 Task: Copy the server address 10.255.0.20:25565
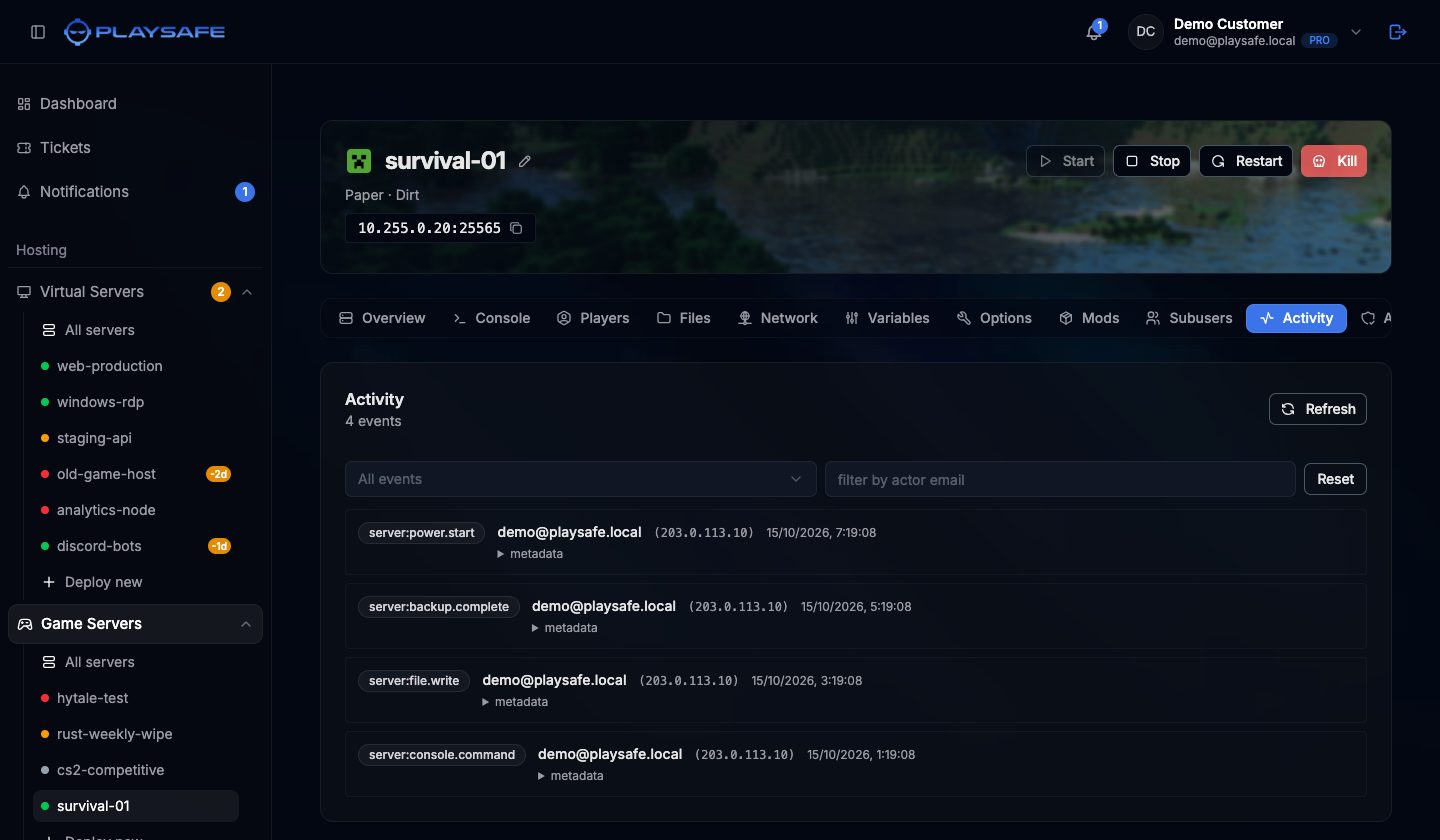[516, 228]
